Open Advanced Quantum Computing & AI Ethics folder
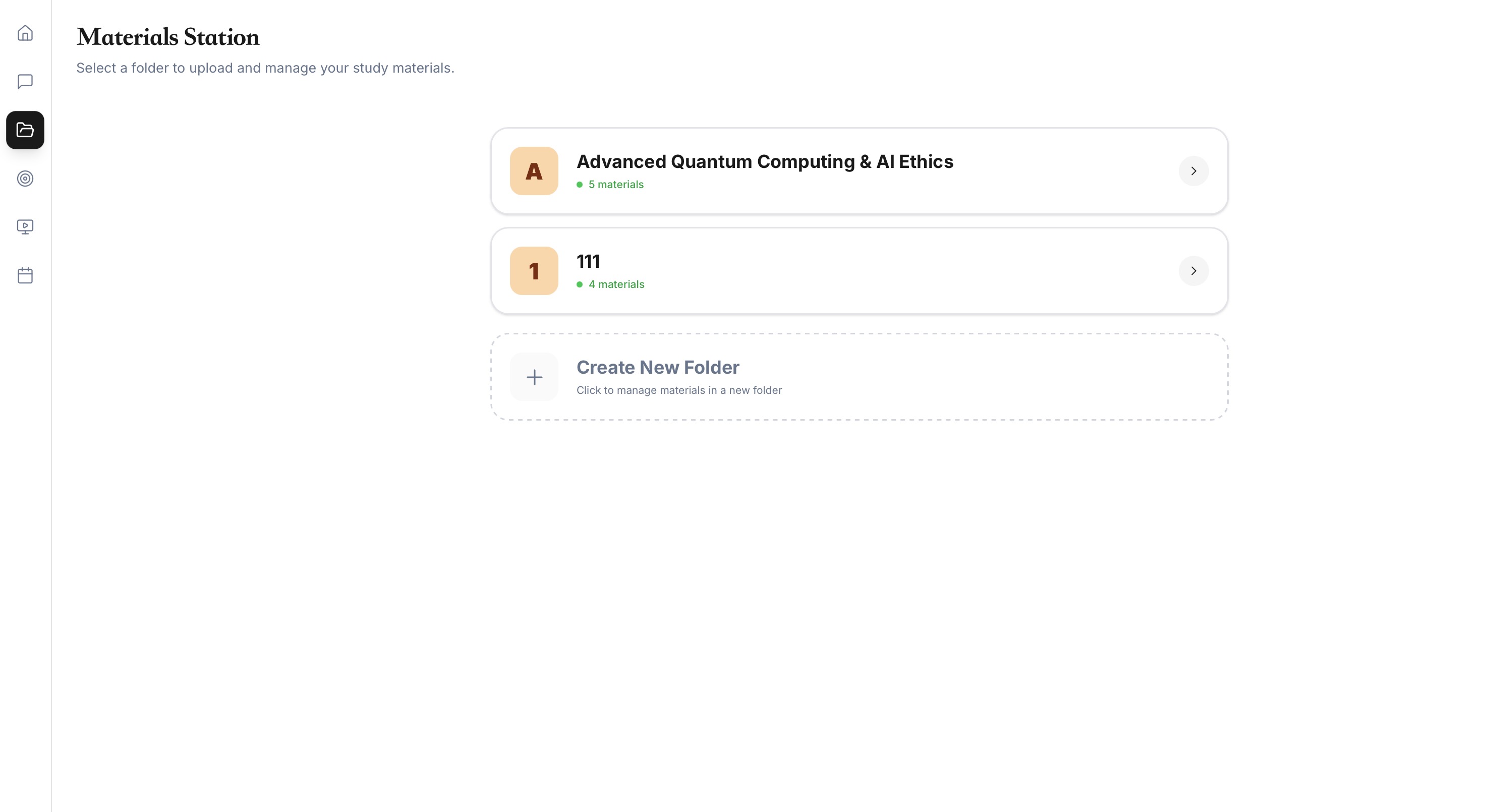Viewport: 1487px width, 812px height. coord(764,161)
